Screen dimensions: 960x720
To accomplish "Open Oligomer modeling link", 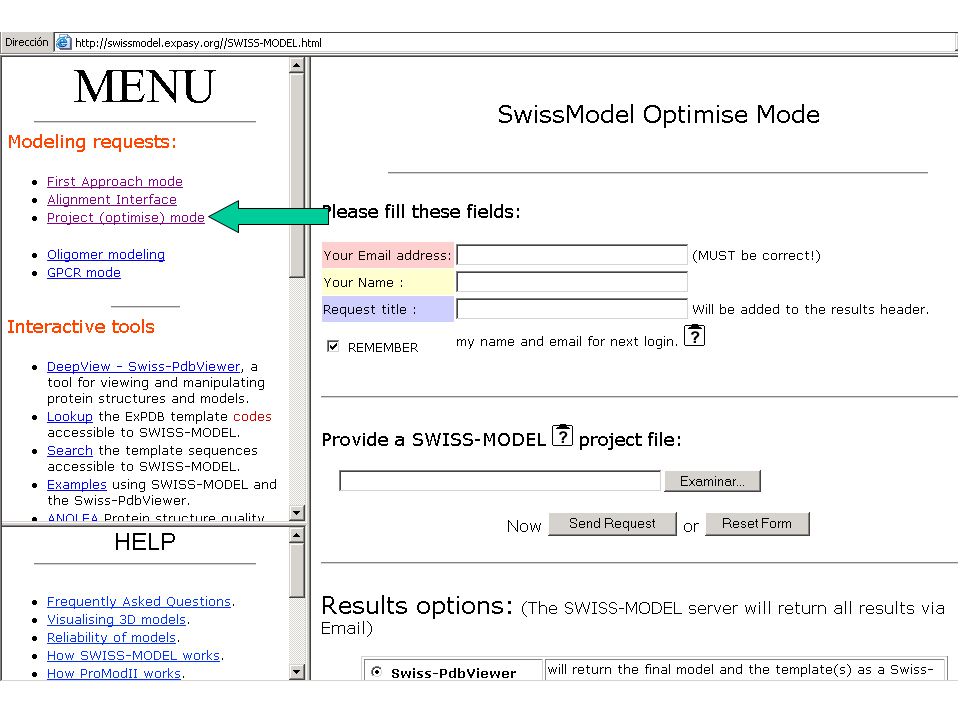I will click(x=106, y=255).
